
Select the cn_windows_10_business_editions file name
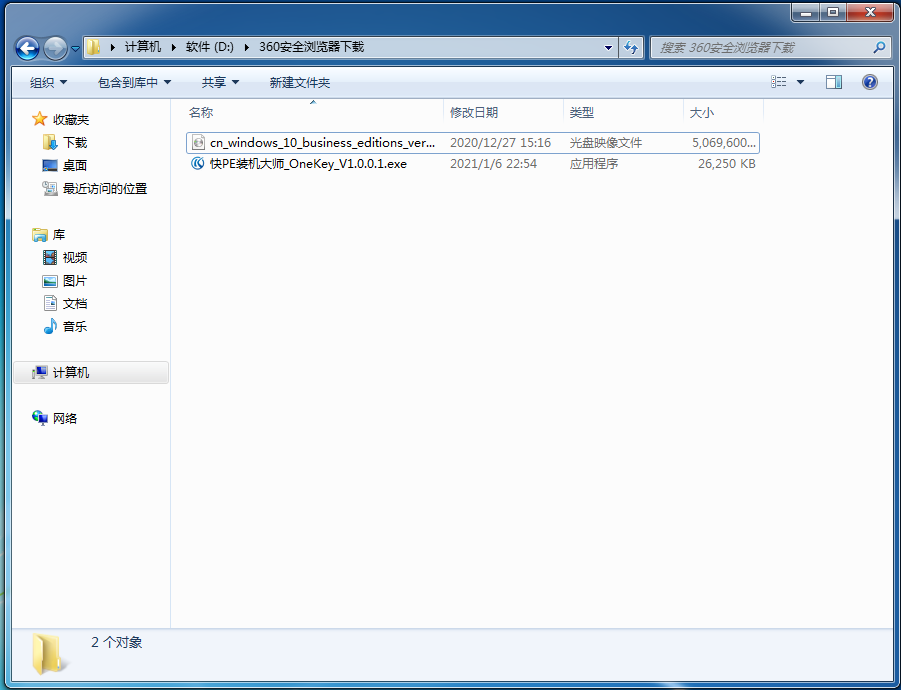tap(322, 142)
